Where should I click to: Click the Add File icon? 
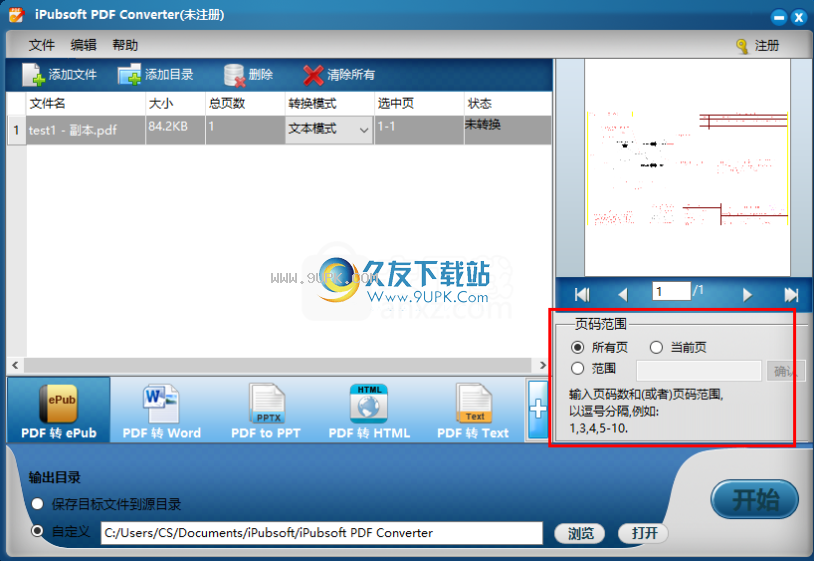33,75
